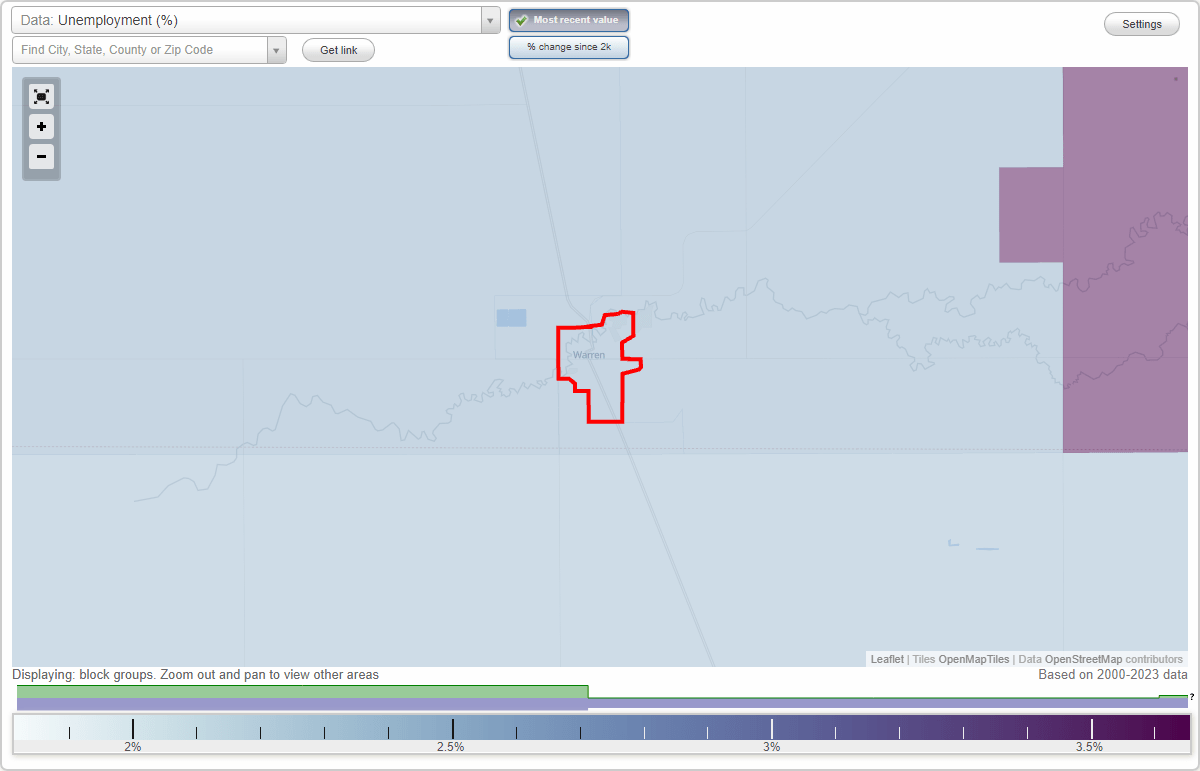Click the small blue lake marker near Warren
The width and height of the screenshot is (1200, 771).
(x=510, y=316)
